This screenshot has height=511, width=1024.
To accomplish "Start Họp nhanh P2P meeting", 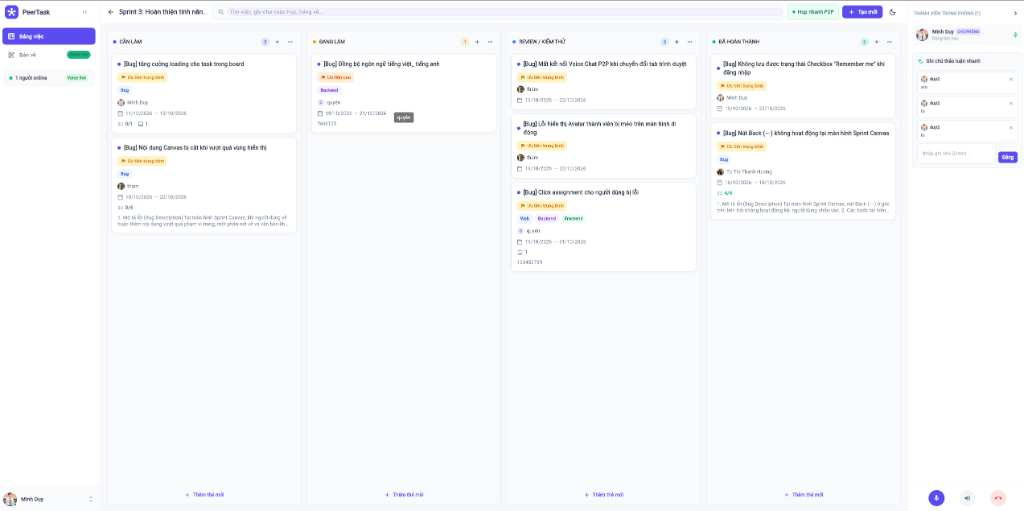I will (x=812, y=12).
